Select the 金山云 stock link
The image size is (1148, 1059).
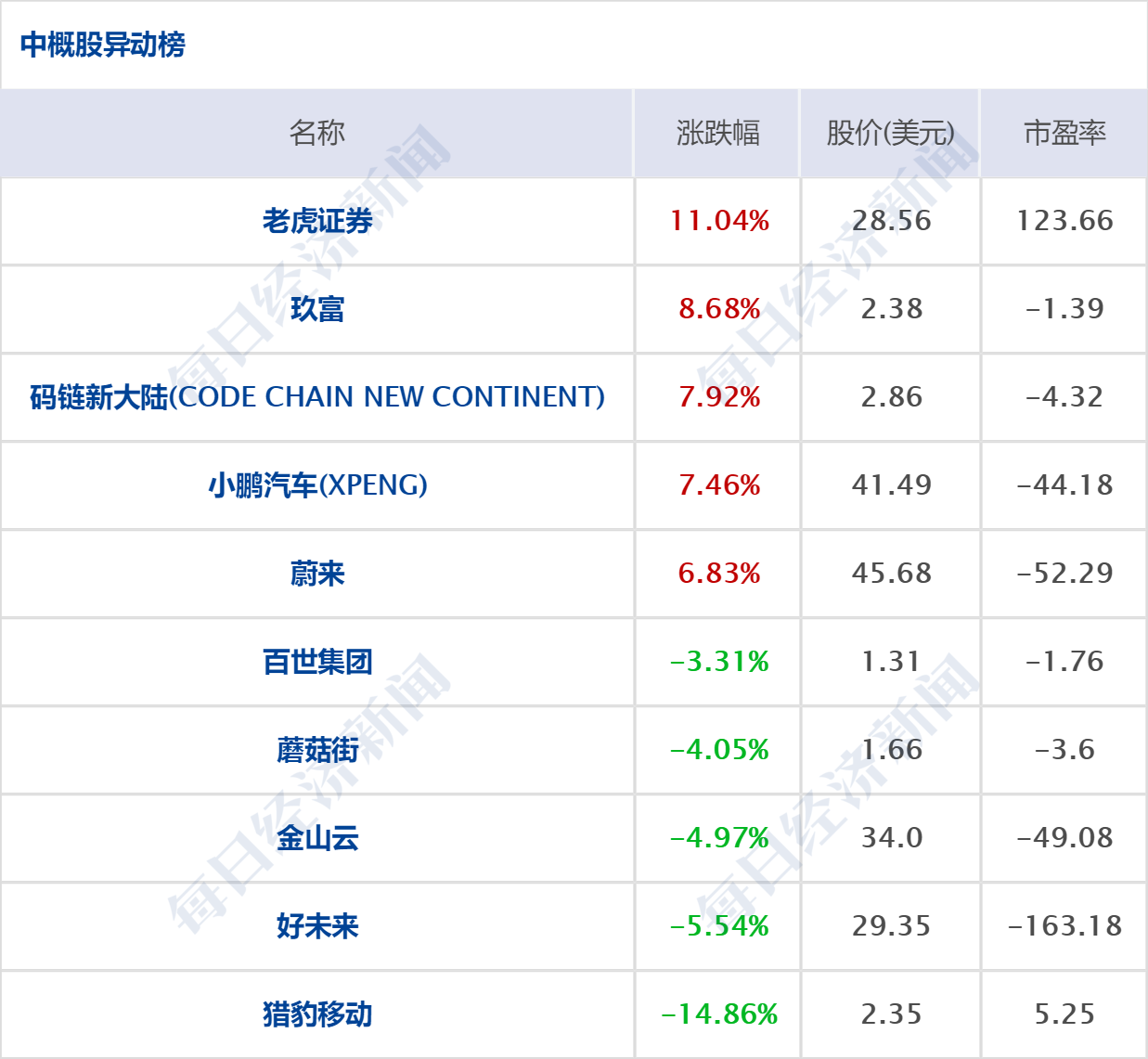(317, 838)
